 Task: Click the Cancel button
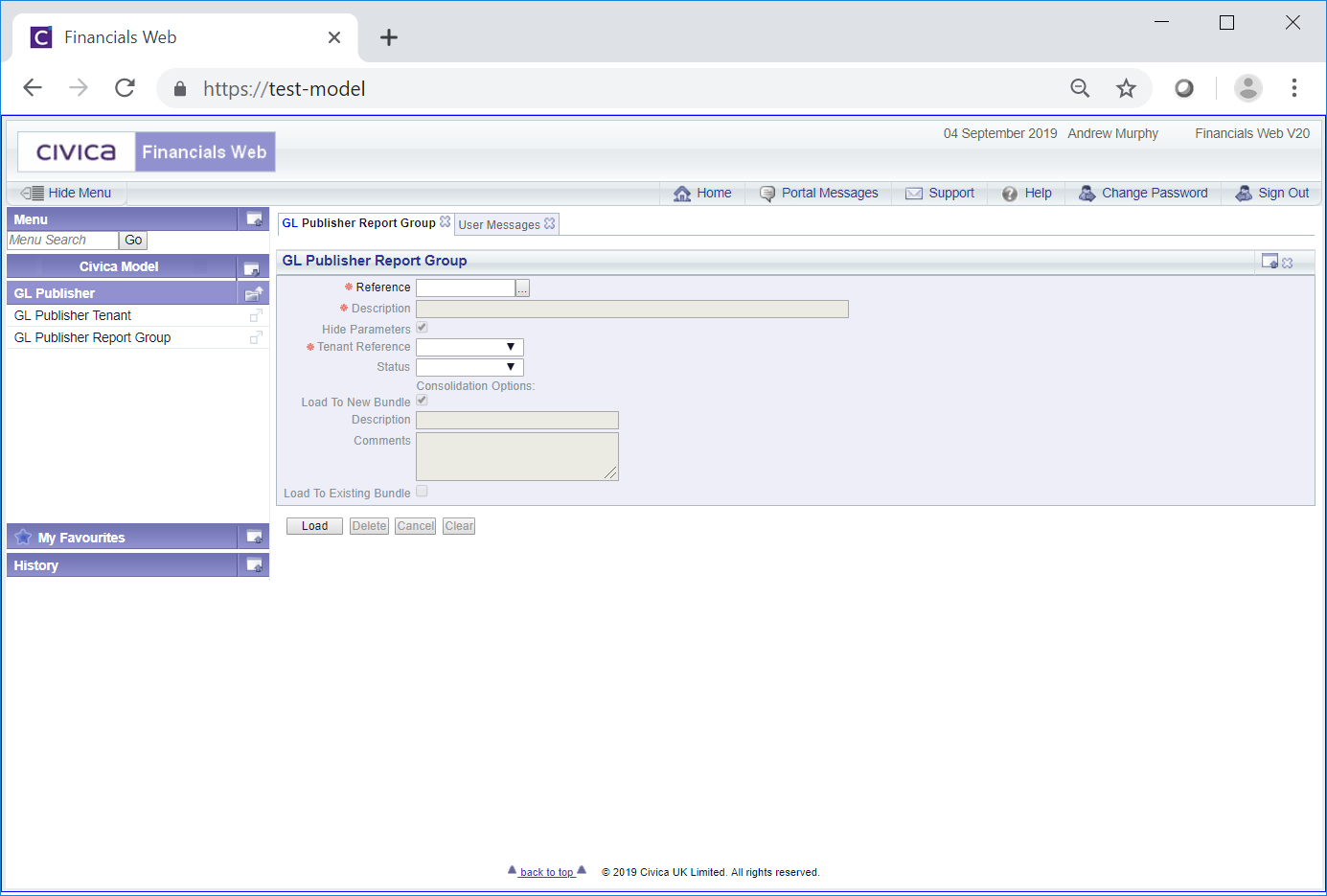click(x=416, y=526)
